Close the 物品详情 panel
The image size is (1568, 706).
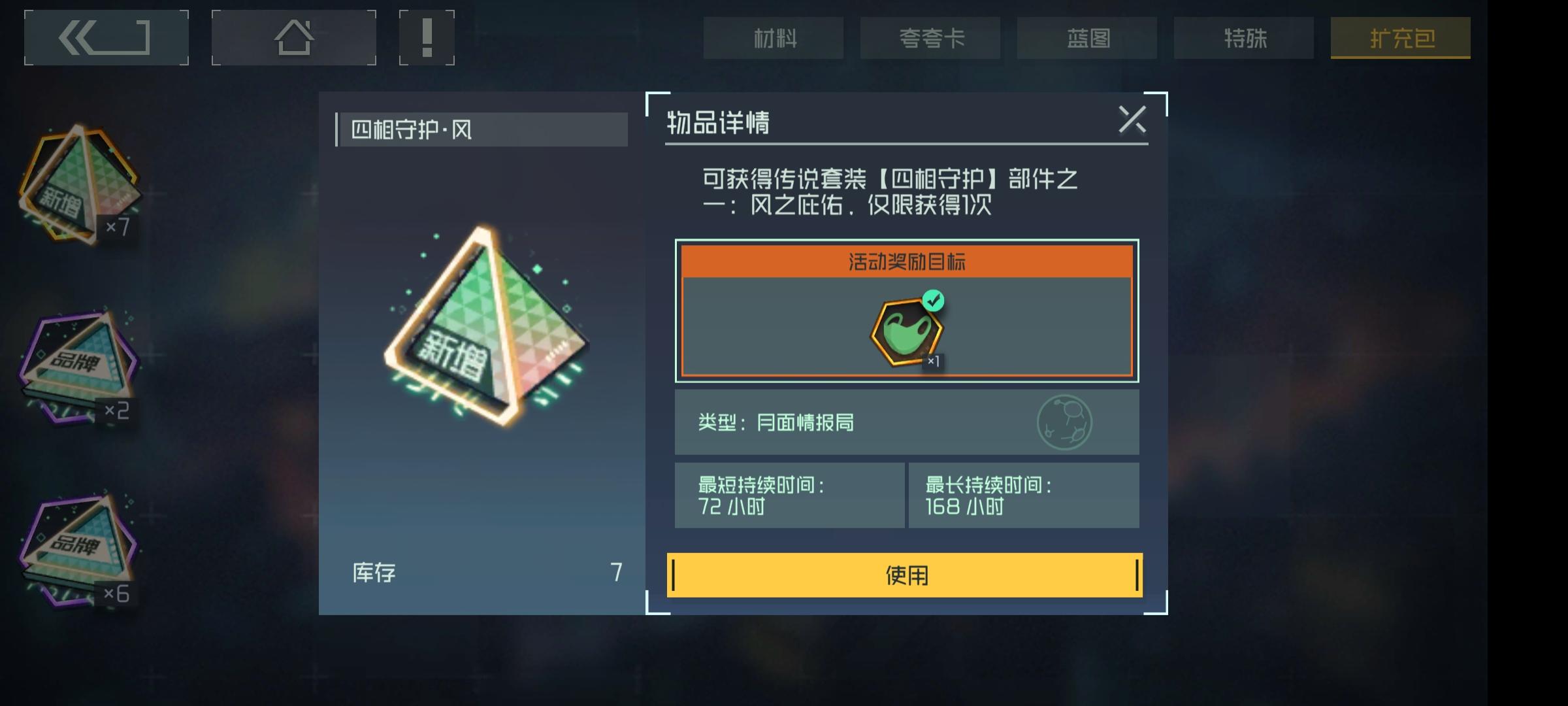click(x=1132, y=120)
